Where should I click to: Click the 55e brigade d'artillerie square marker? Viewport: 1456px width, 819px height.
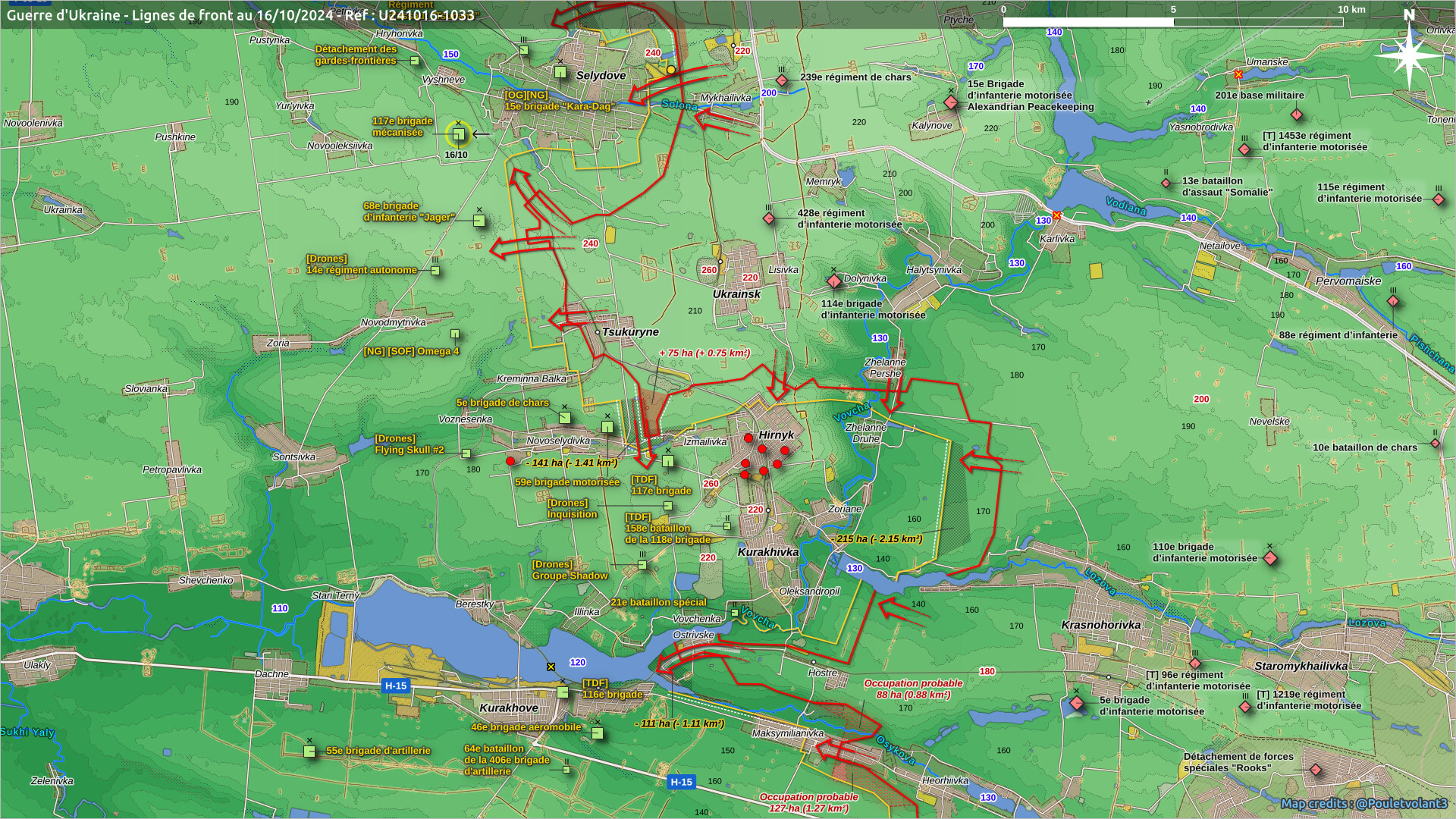[309, 752]
